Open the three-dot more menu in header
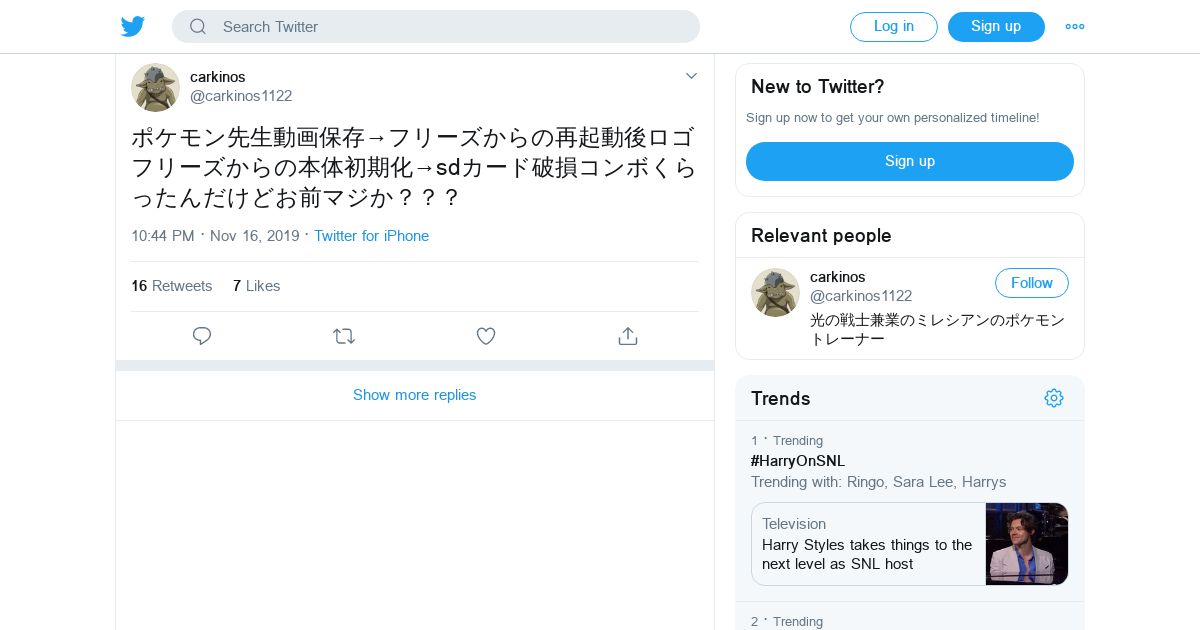 click(x=1075, y=27)
